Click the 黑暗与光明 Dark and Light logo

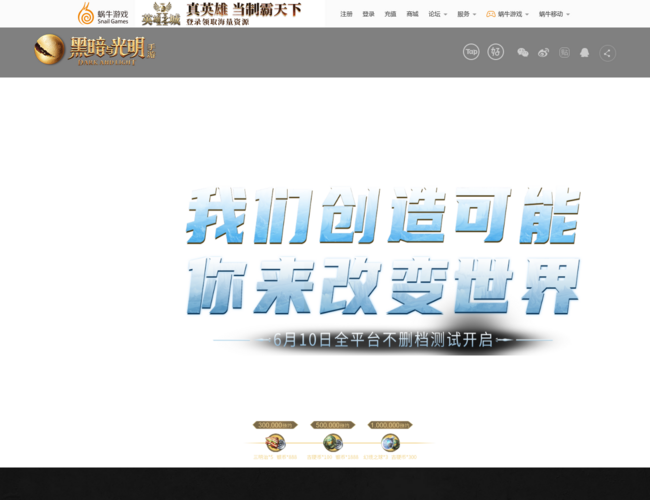point(95,50)
